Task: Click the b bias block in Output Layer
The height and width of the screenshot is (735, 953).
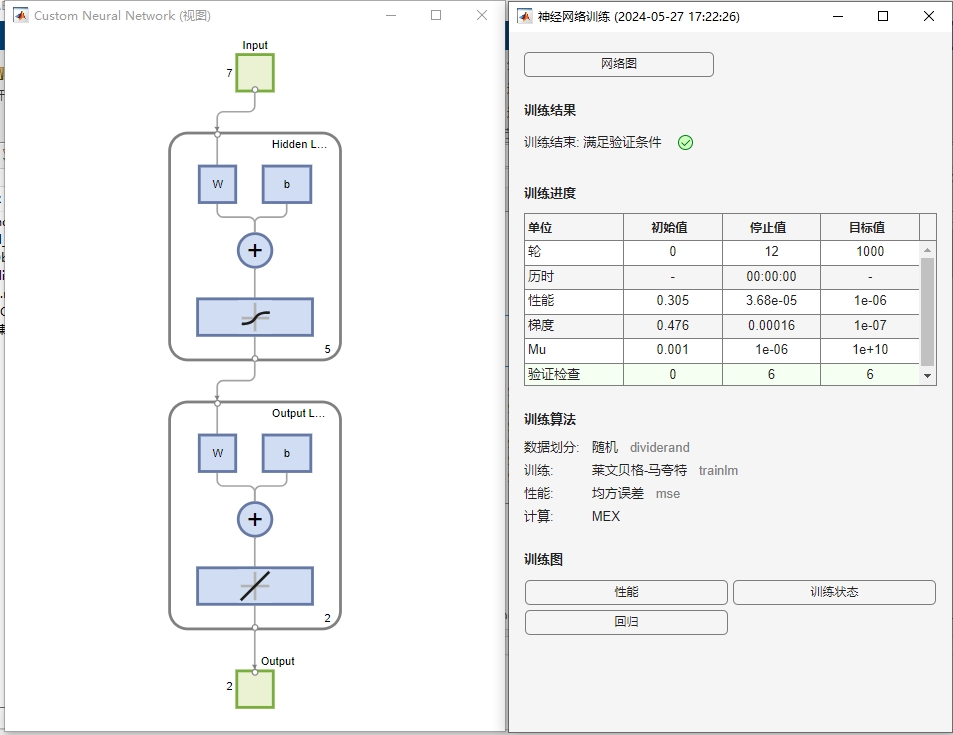Action: point(286,453)
